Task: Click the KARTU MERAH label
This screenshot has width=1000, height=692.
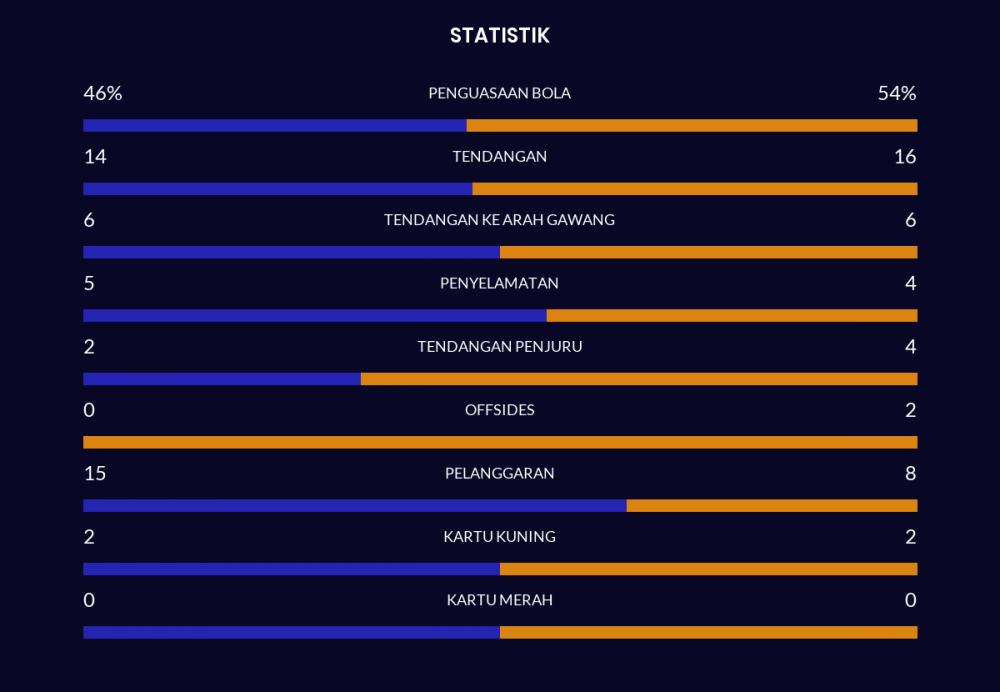Action: pyautogui.click(x=499, y=600)
